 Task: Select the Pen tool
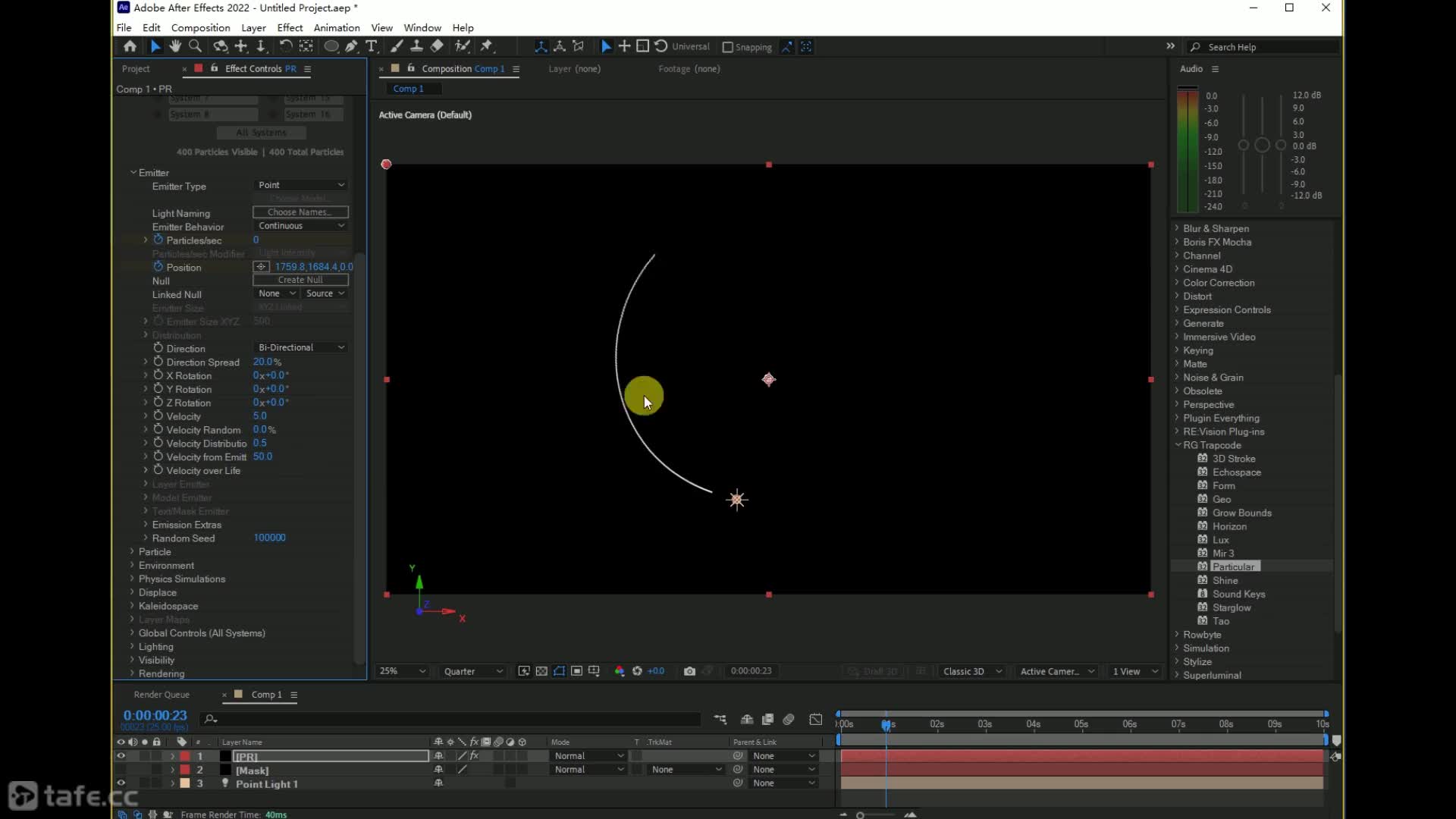[x=352, y=46]
